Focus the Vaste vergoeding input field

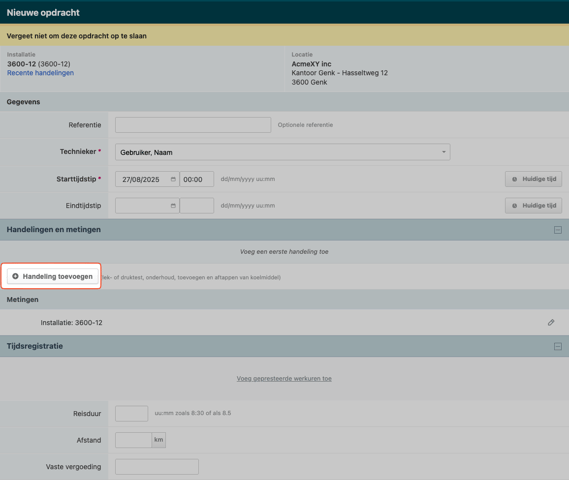pyautogui.click(x=157, y=467)
